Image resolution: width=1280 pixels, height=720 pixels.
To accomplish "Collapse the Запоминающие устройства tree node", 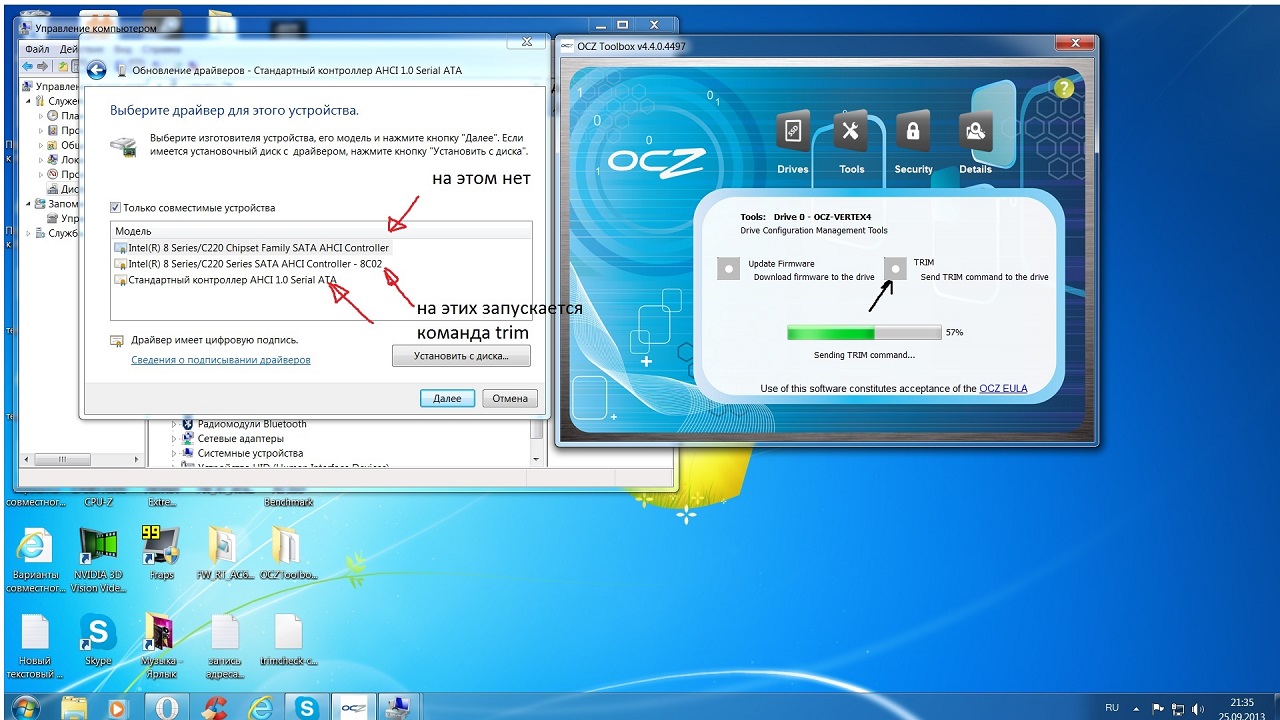I will tap(28, 203).
